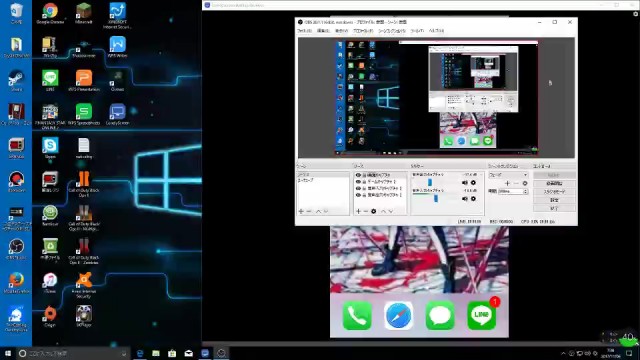Move selected source down with the arrow
This screenshot has width=640, height=360.
pos(391,211)
